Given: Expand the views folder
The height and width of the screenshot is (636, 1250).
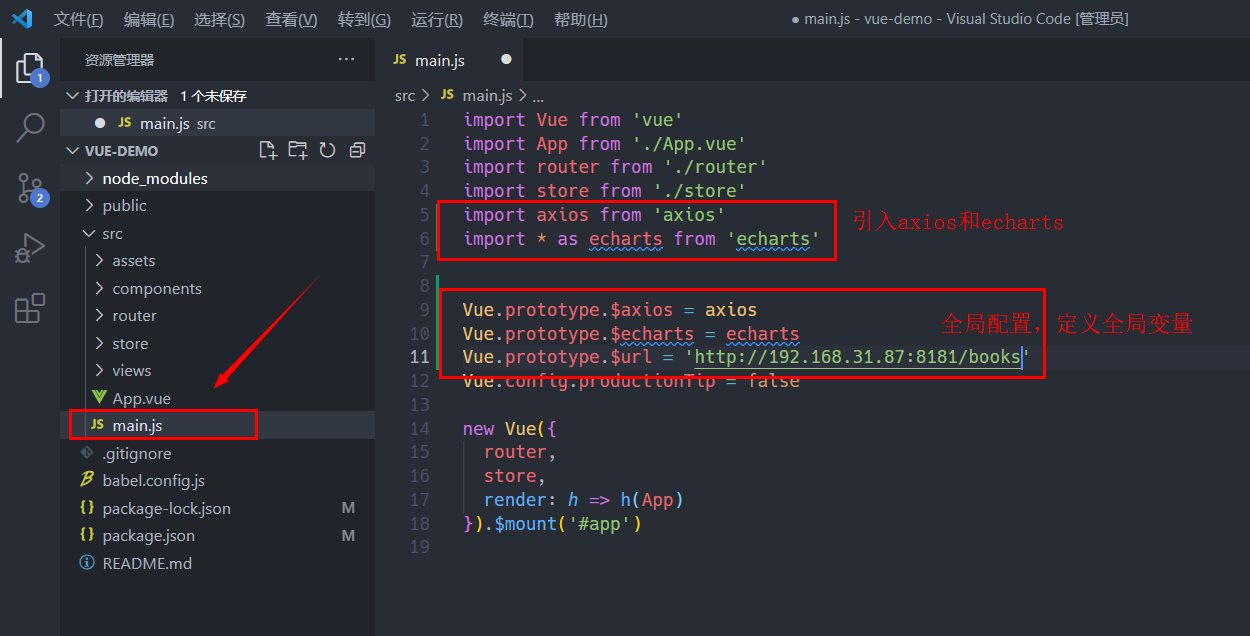Looking at the screenshot, I should (x=218, y=370).
